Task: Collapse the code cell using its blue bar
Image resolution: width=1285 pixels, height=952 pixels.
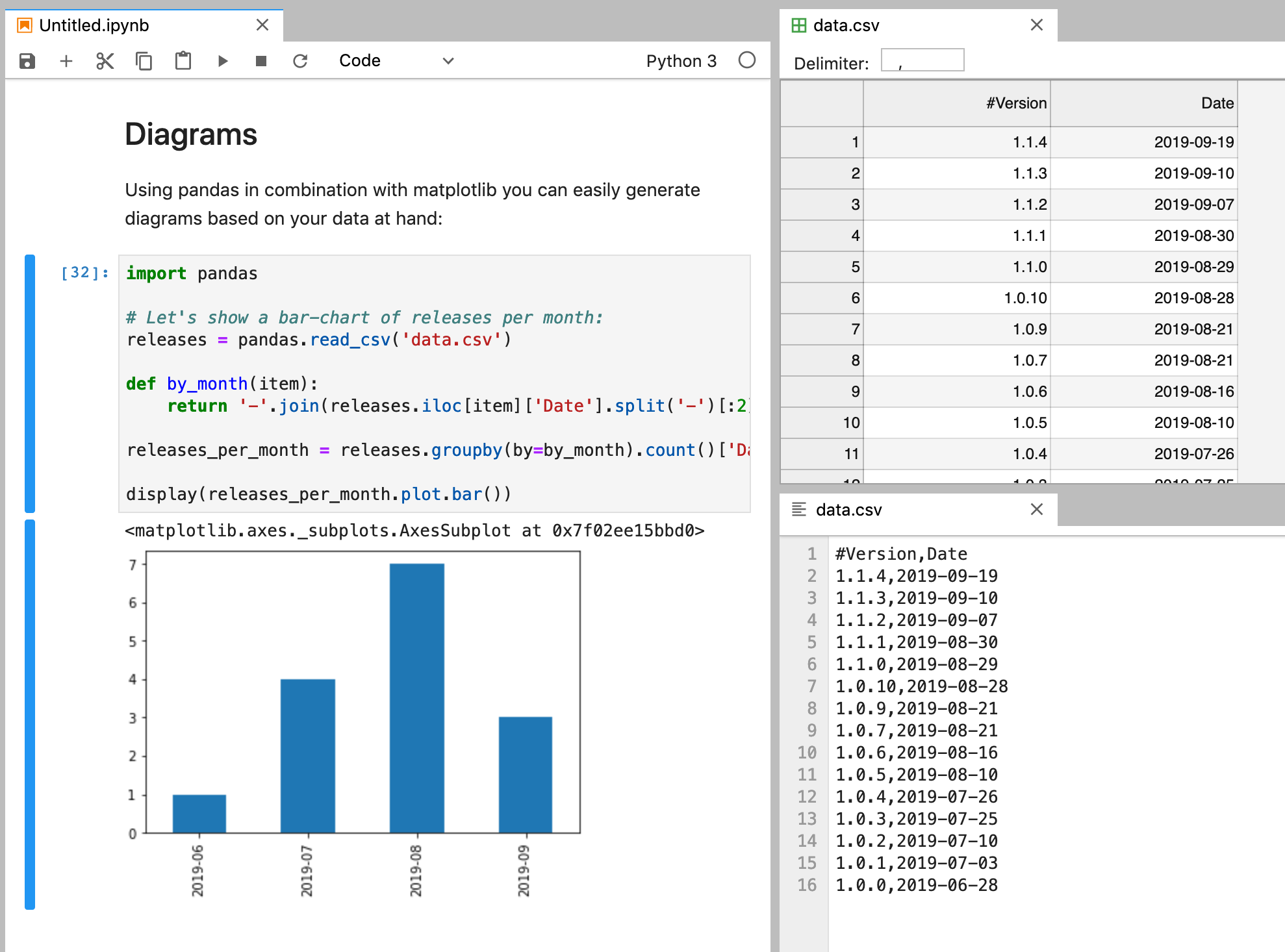Action: [x=30, y=384]
